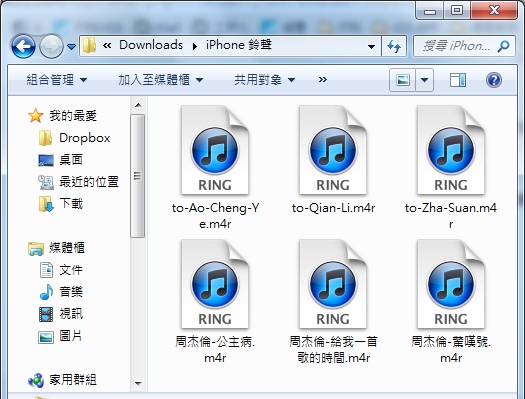Select the 周杰倫-給我一首歌的時間.m4r ringtone icon
The image size is (525, 399).
coord(332,284)
